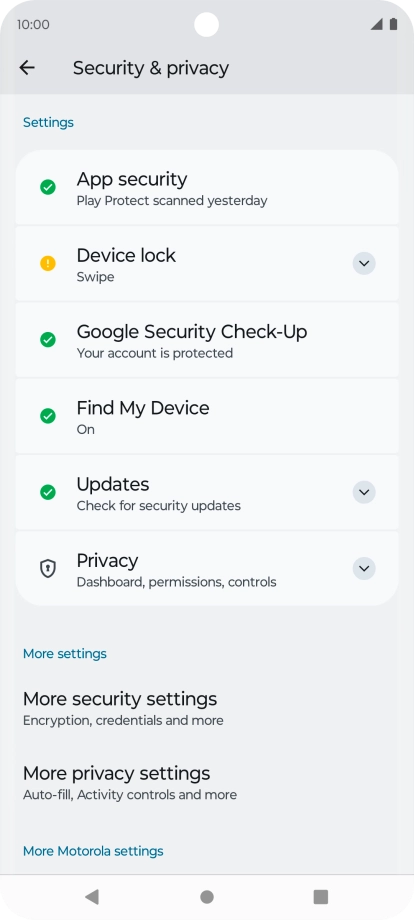This screenshot has width=414, height=920.
Task: Click green checkmark beside App security
Action: [47, 187]
